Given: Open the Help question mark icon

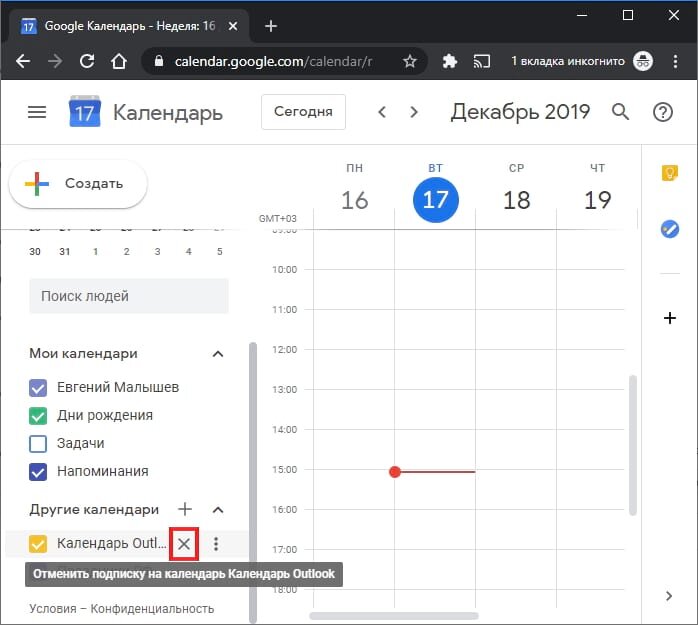Looking at the screenshot, I should click(663, 112).
